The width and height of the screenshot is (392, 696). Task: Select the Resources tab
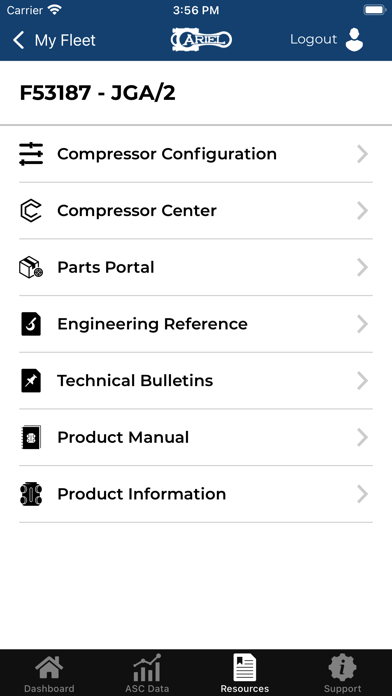pos(245,673)
